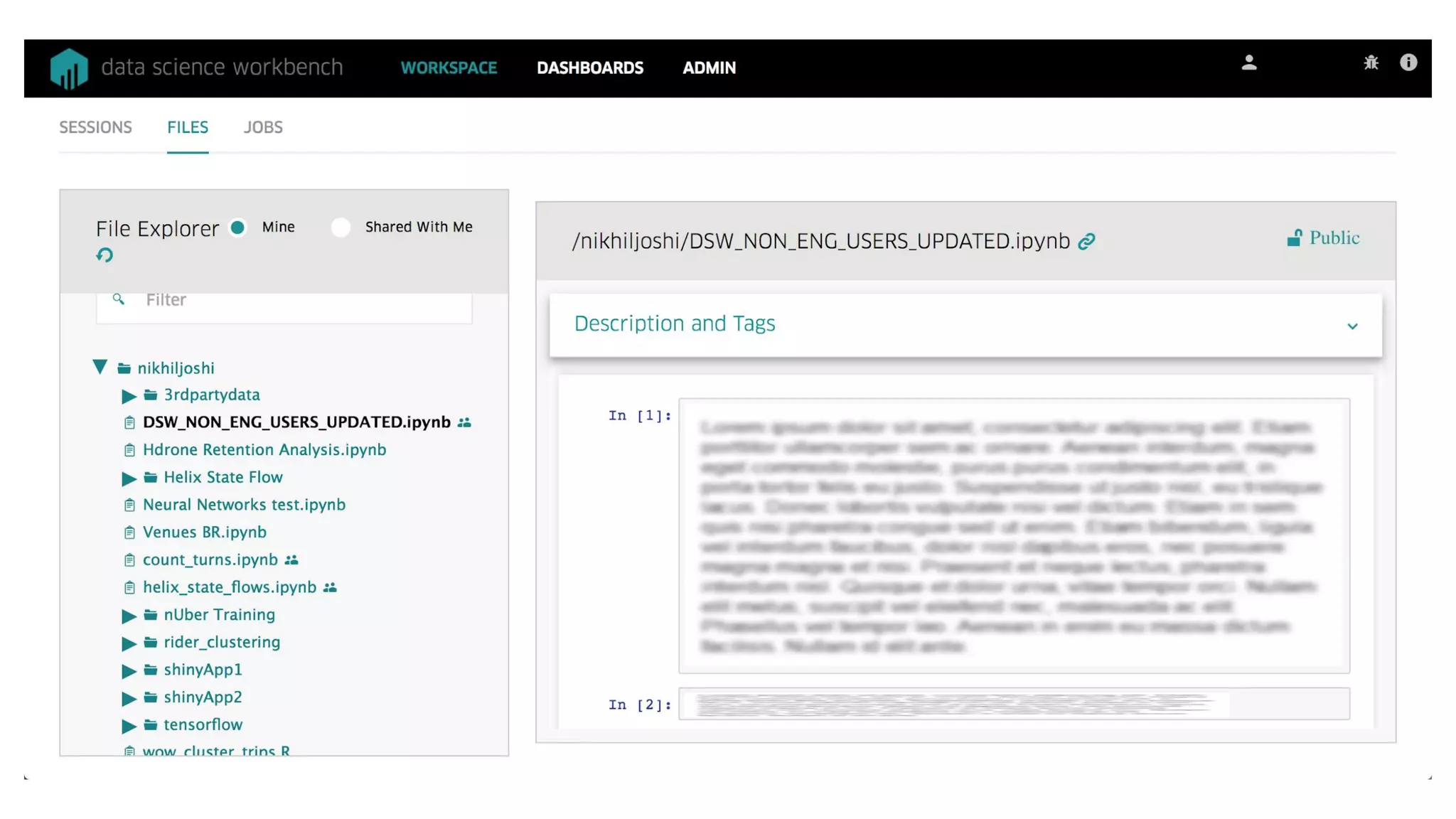
Task: Open the user profile icon
Action: tap(1248, 63)
